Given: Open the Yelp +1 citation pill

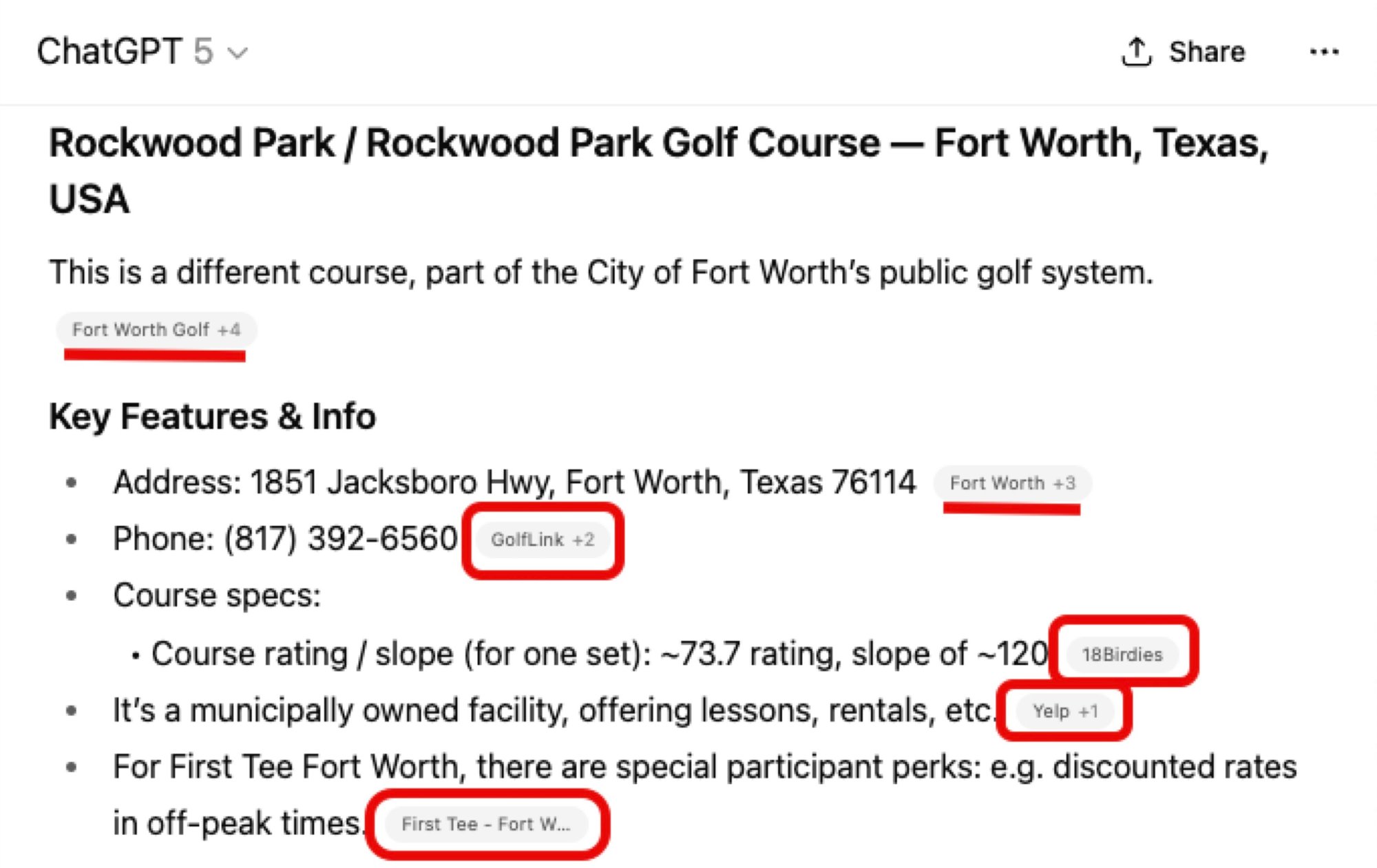Looking at the screenshot, I should click(x=1065, y=712).
